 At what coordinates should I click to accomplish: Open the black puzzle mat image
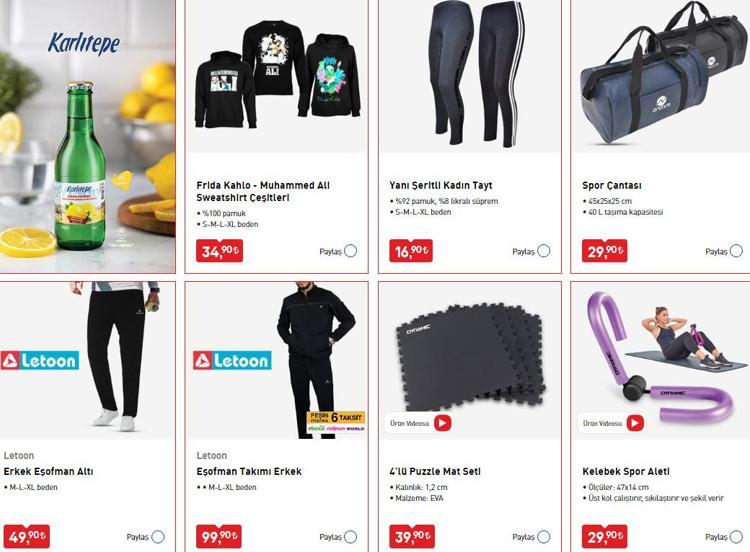pyautogui.click(x=470, y=360)
